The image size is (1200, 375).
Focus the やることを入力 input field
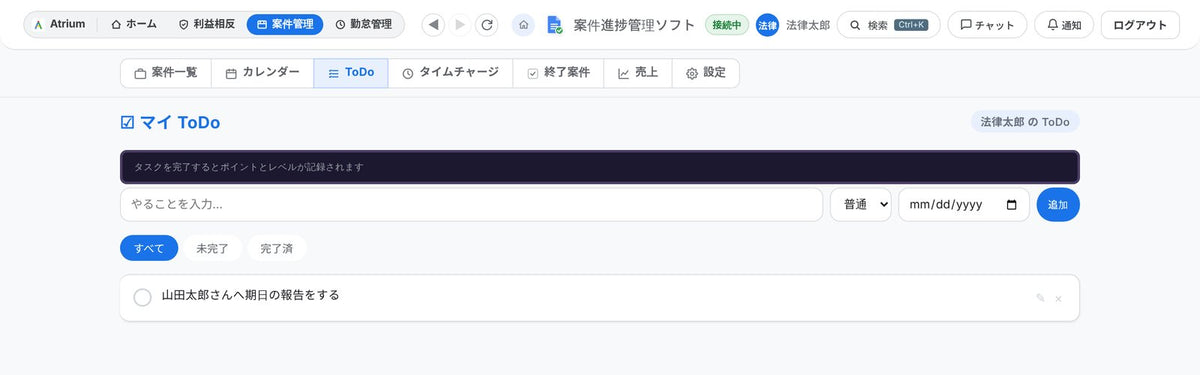(x=471, y=204)
